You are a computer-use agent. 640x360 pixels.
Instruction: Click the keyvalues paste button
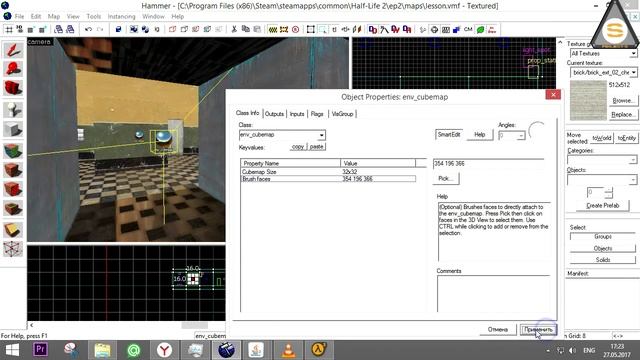pos(316,147)
